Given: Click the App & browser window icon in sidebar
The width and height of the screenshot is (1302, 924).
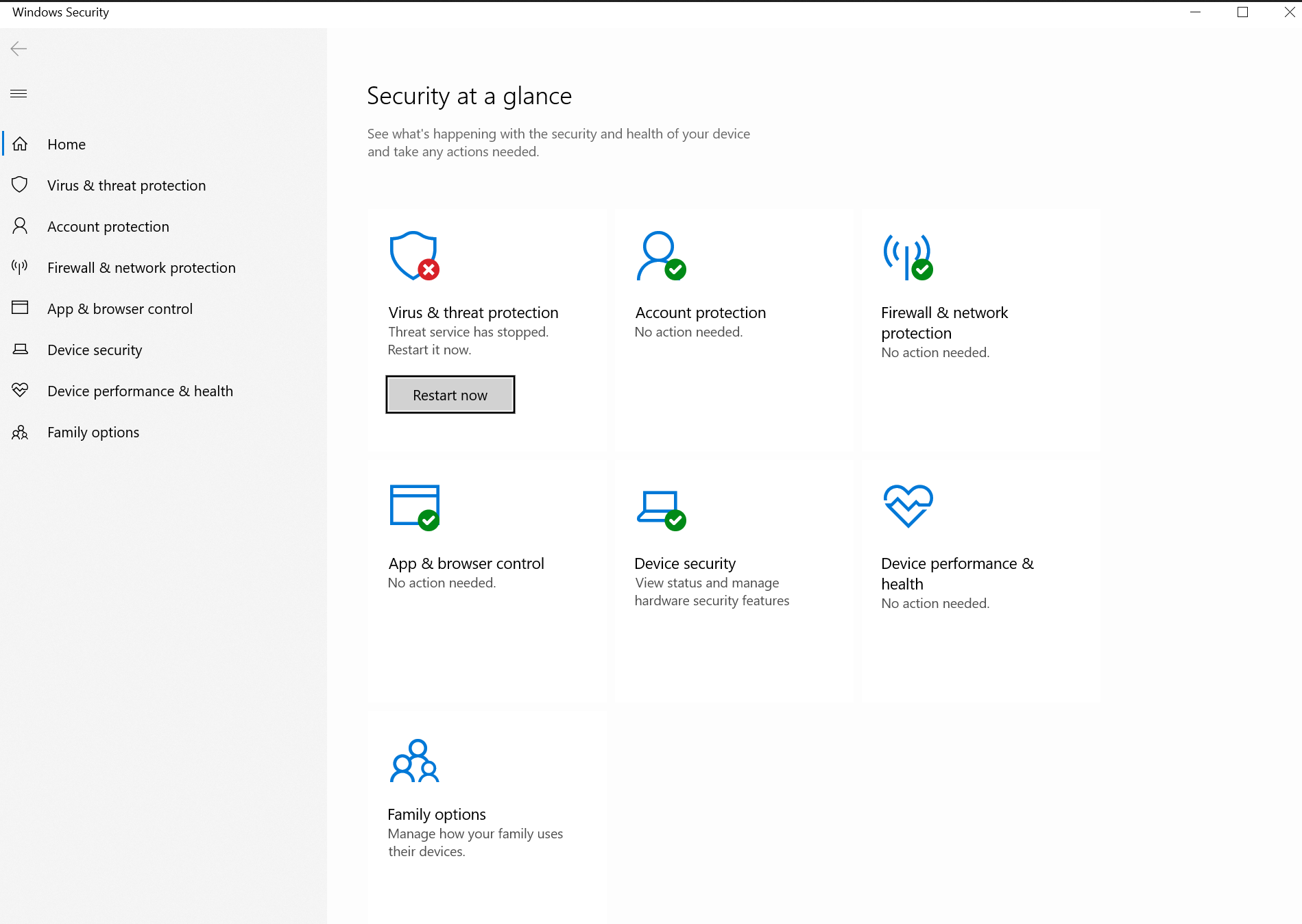Looking at the screenshot, I should pyautogui.click(x=20, y=307).
